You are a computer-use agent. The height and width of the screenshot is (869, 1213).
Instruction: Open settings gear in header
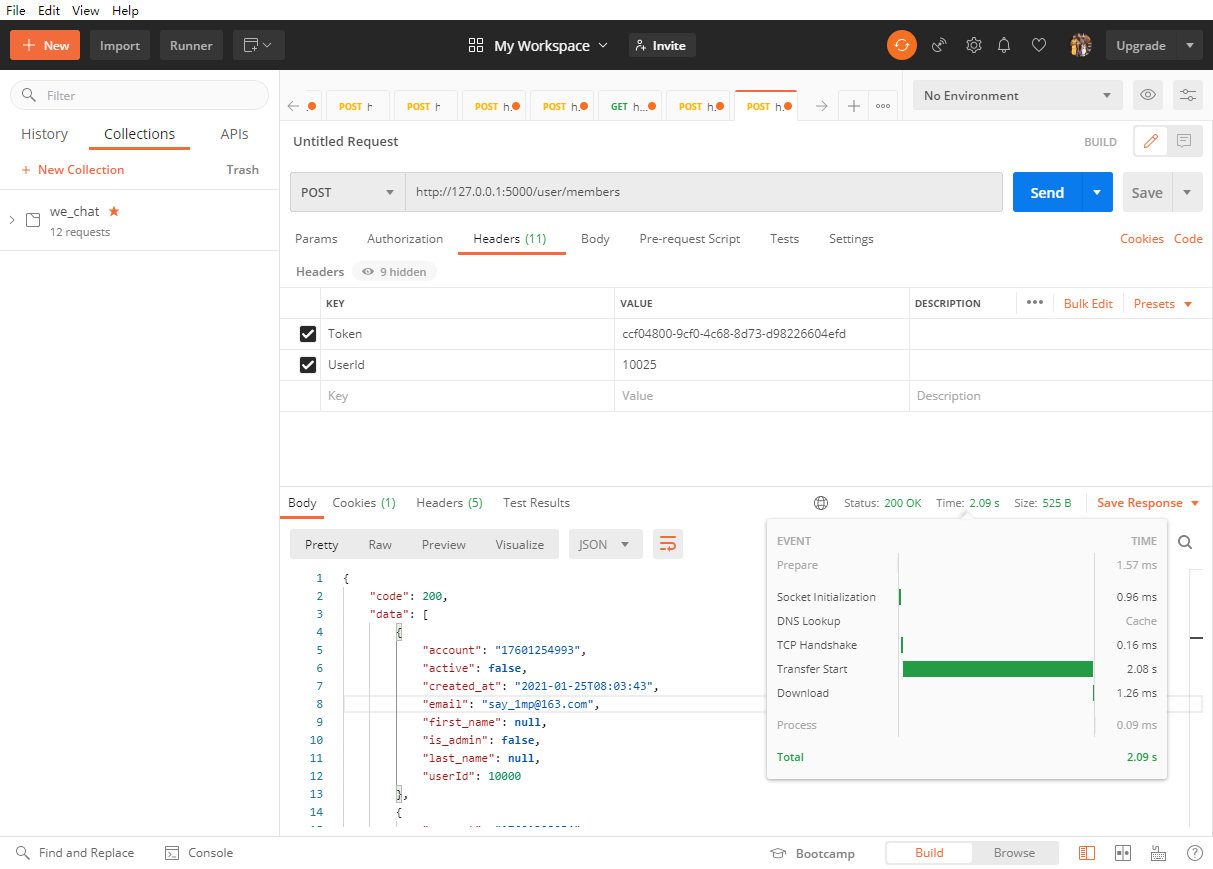point(973,45)
